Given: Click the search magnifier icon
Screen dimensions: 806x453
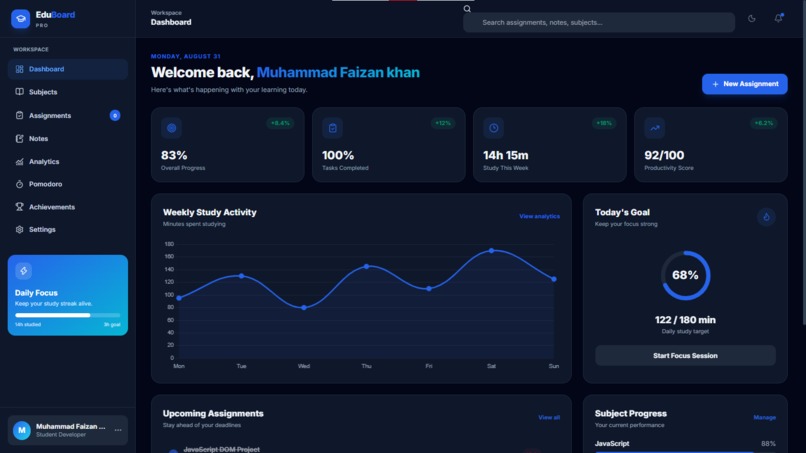Looking at the screenshot, I should click(467, 9).
